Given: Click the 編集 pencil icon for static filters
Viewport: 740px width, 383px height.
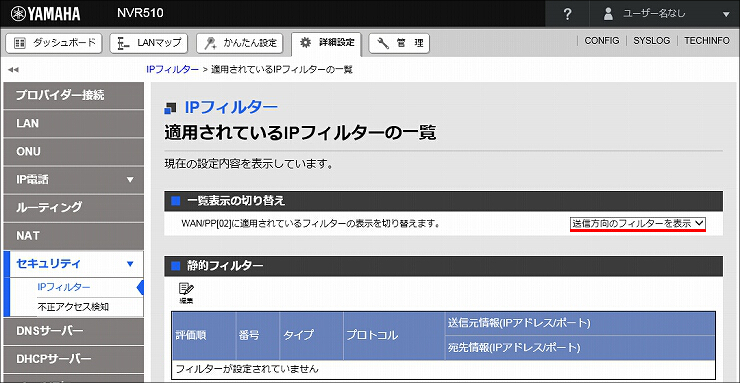Looking at the screenshot, I should tap(186, 293).
